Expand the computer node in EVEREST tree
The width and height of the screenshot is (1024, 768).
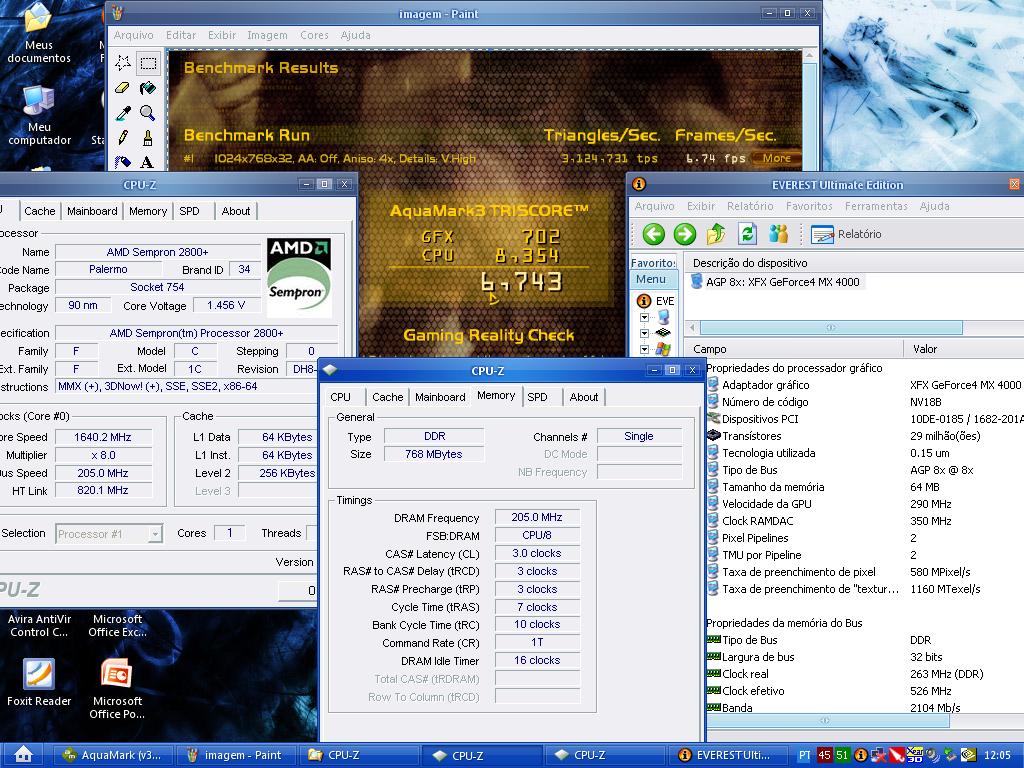tap(645, 318)
